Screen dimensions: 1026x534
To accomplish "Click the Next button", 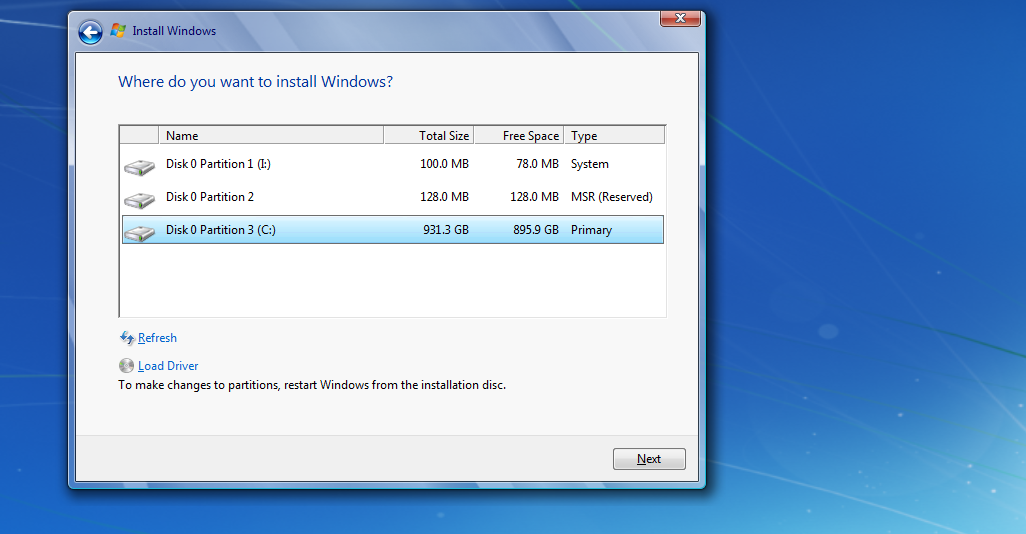I will (x=649, y=459).
